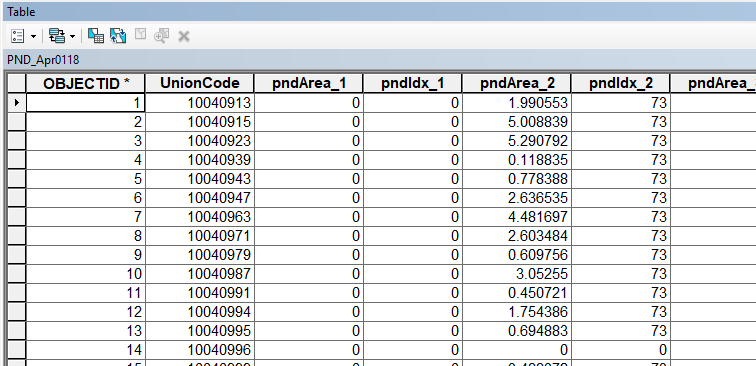Viewport: 756px width, 366px height.
Task: Click OBJECTID cell with value 12
Action: (x=86, y=312)
